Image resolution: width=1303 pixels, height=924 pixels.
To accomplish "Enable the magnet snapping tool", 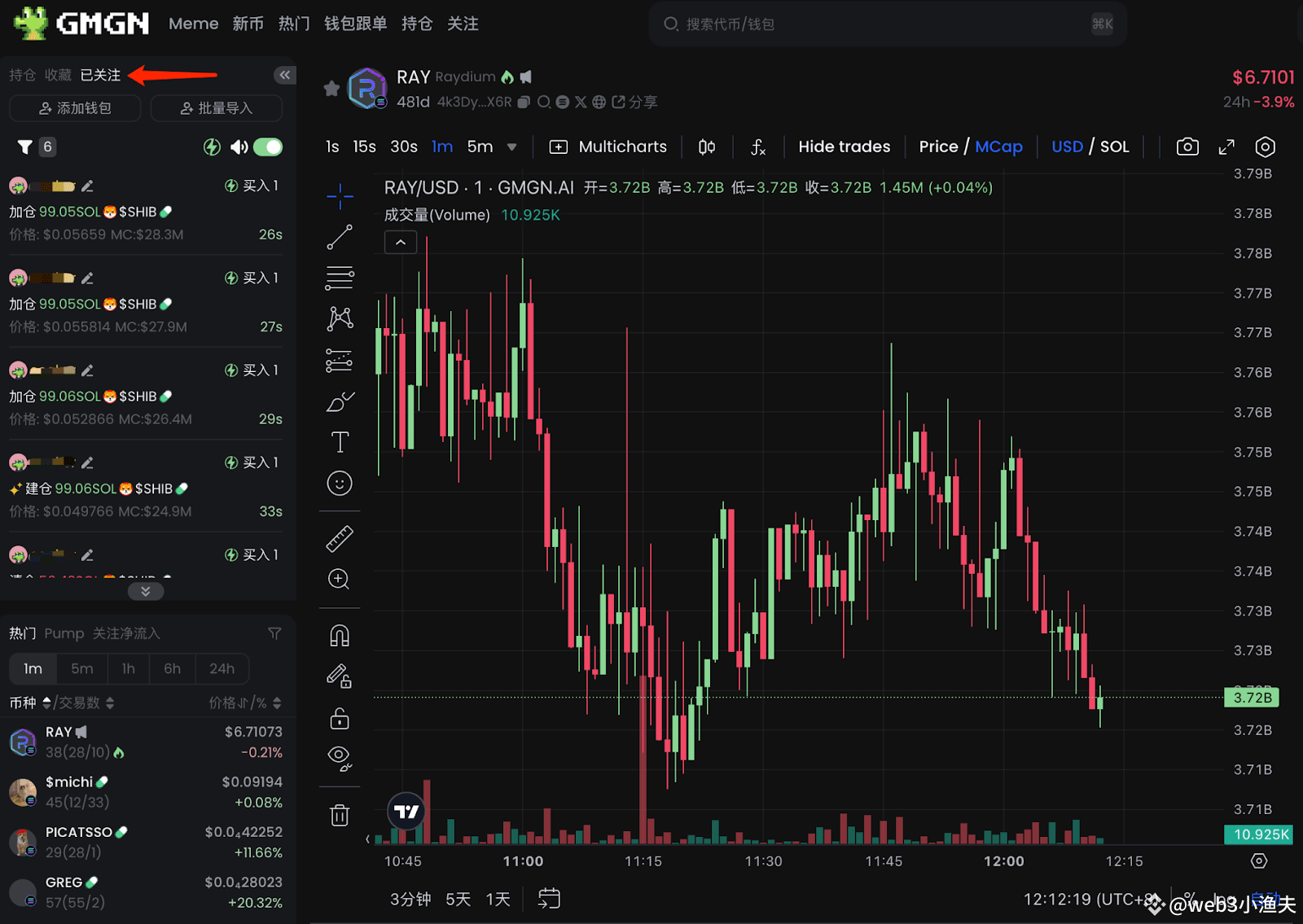I will [340, 635].
